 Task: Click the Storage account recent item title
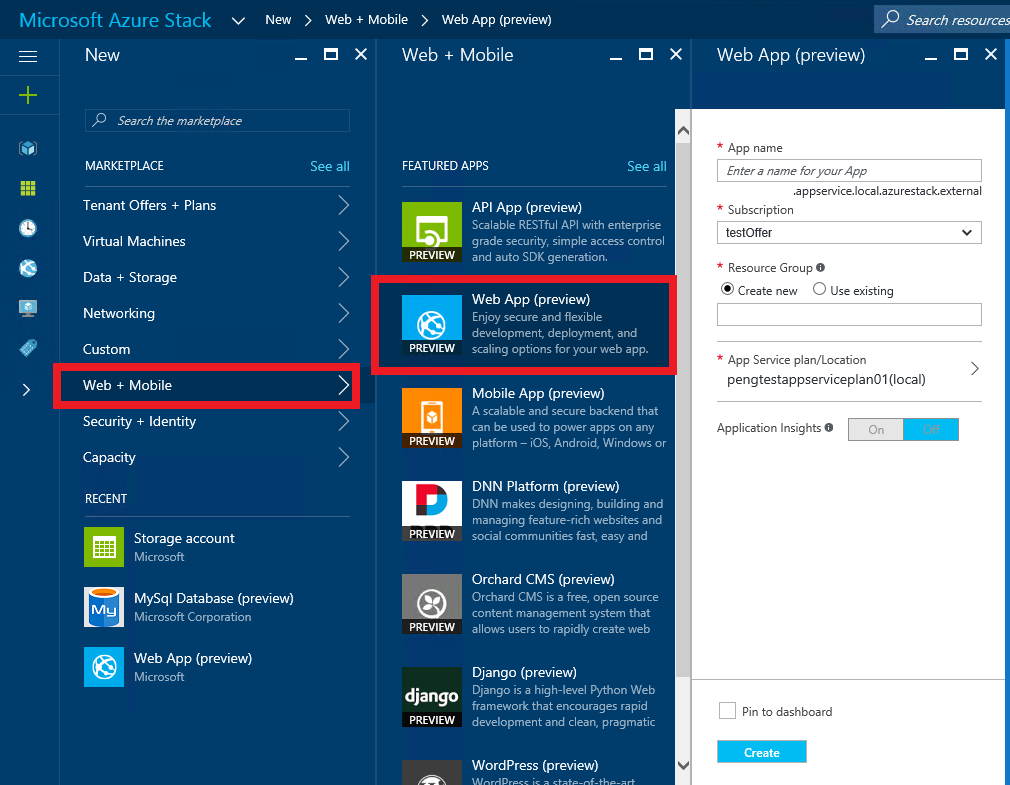pos(184,538)
